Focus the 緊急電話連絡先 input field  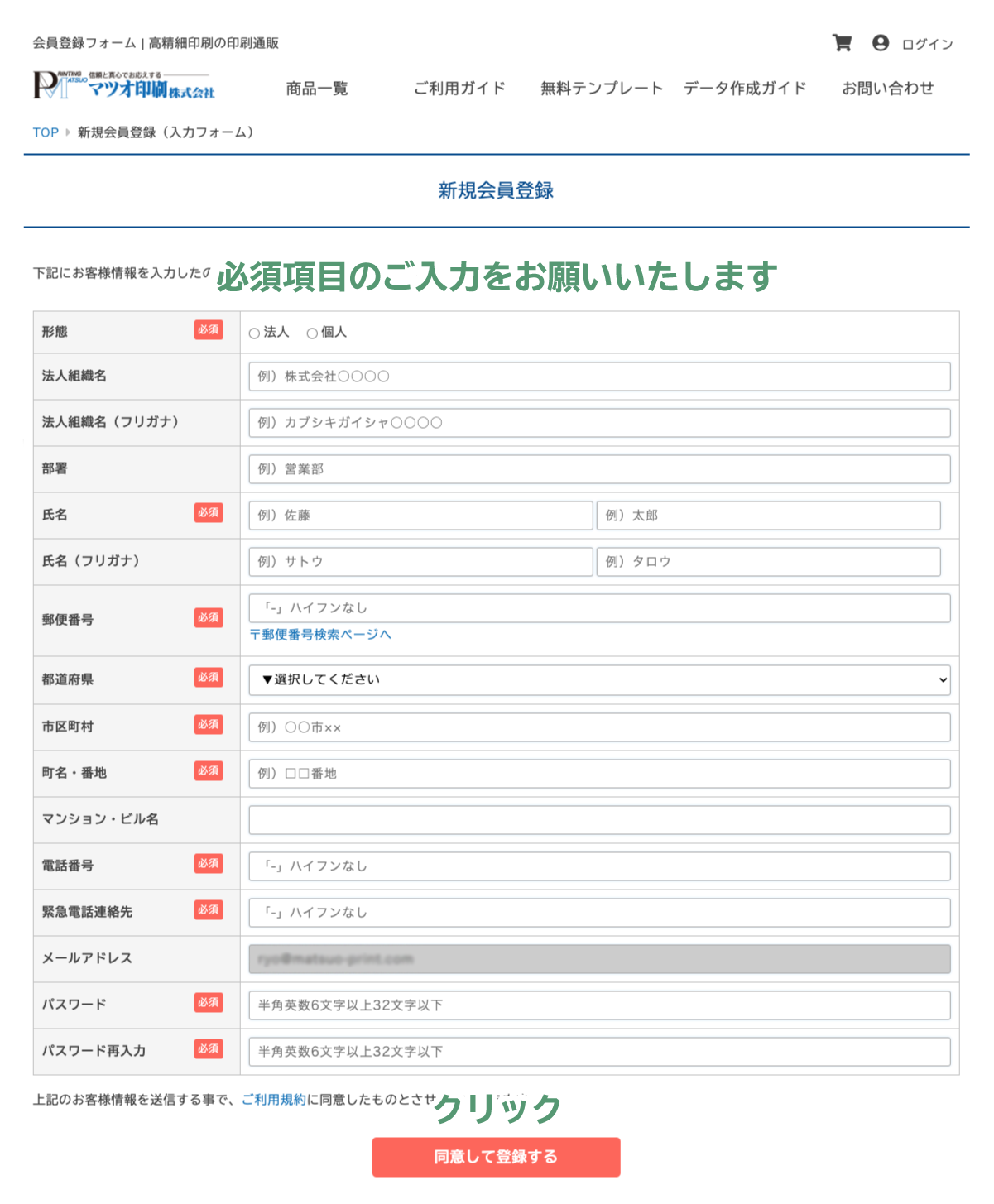click(599, 913)
